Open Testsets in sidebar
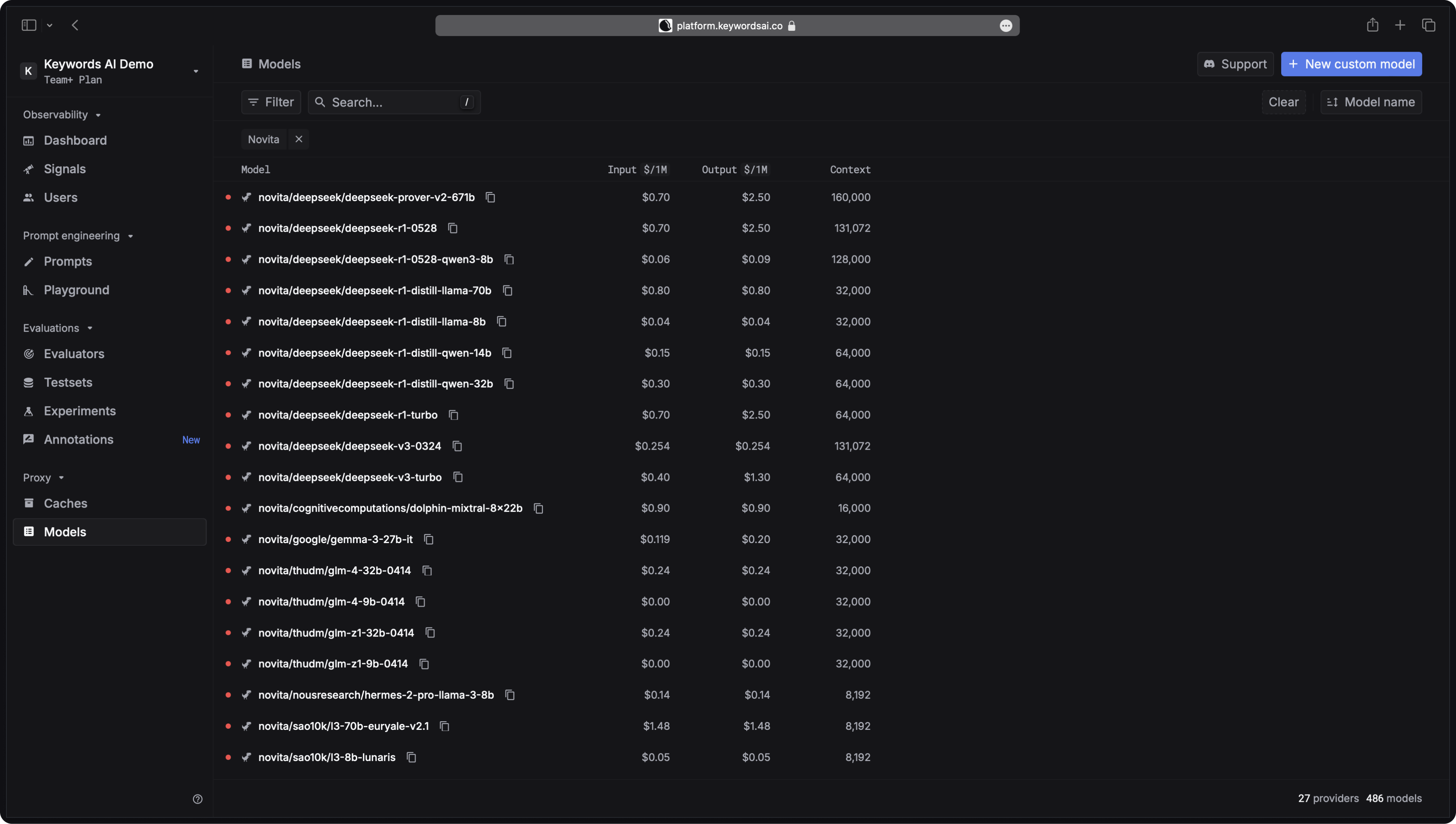 click(109, 383)
